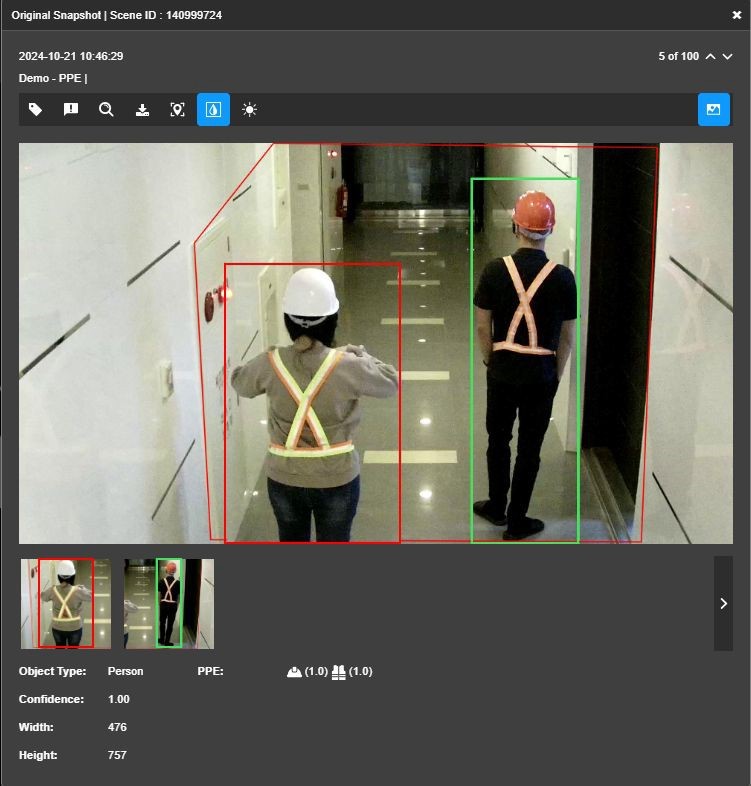Click the locate object map-pin icon
This screenshot has height=786, width=751.
tap(177, 109)
